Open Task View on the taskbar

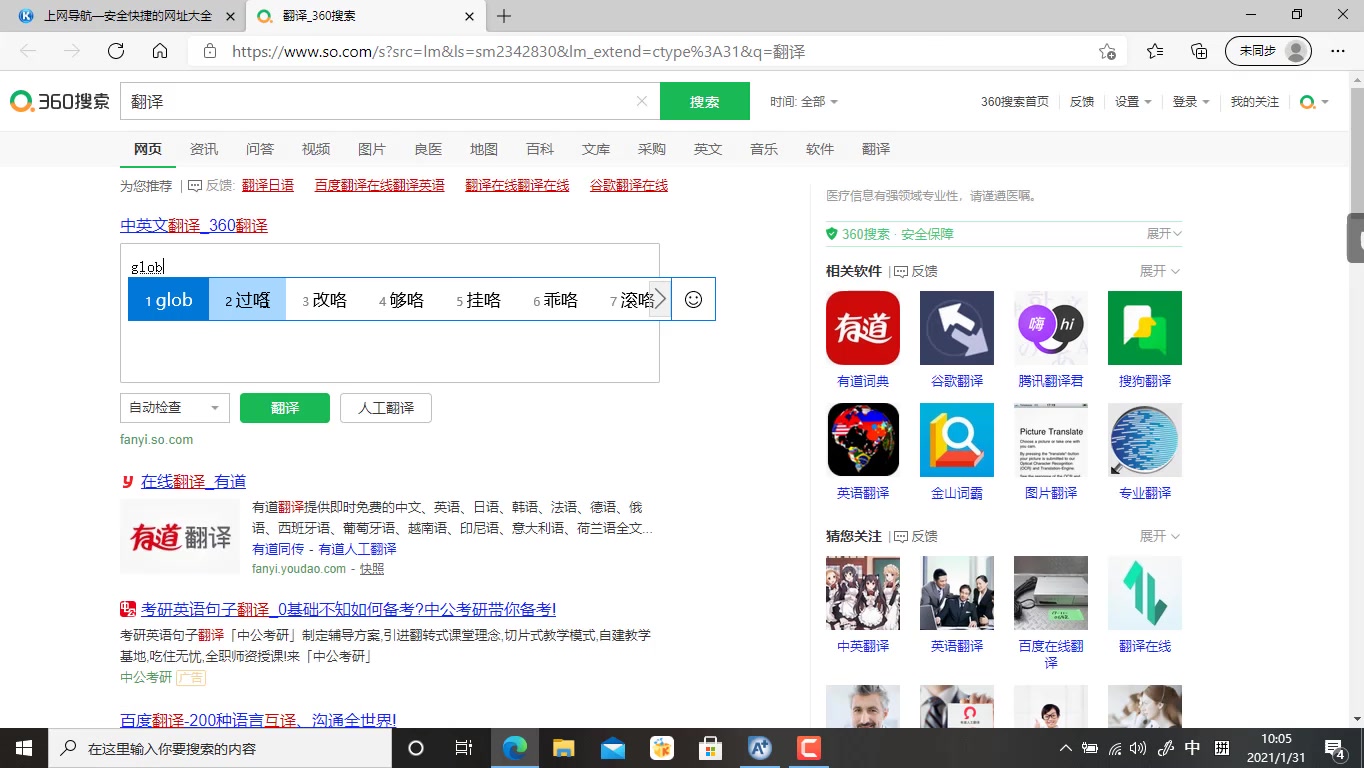463,748
